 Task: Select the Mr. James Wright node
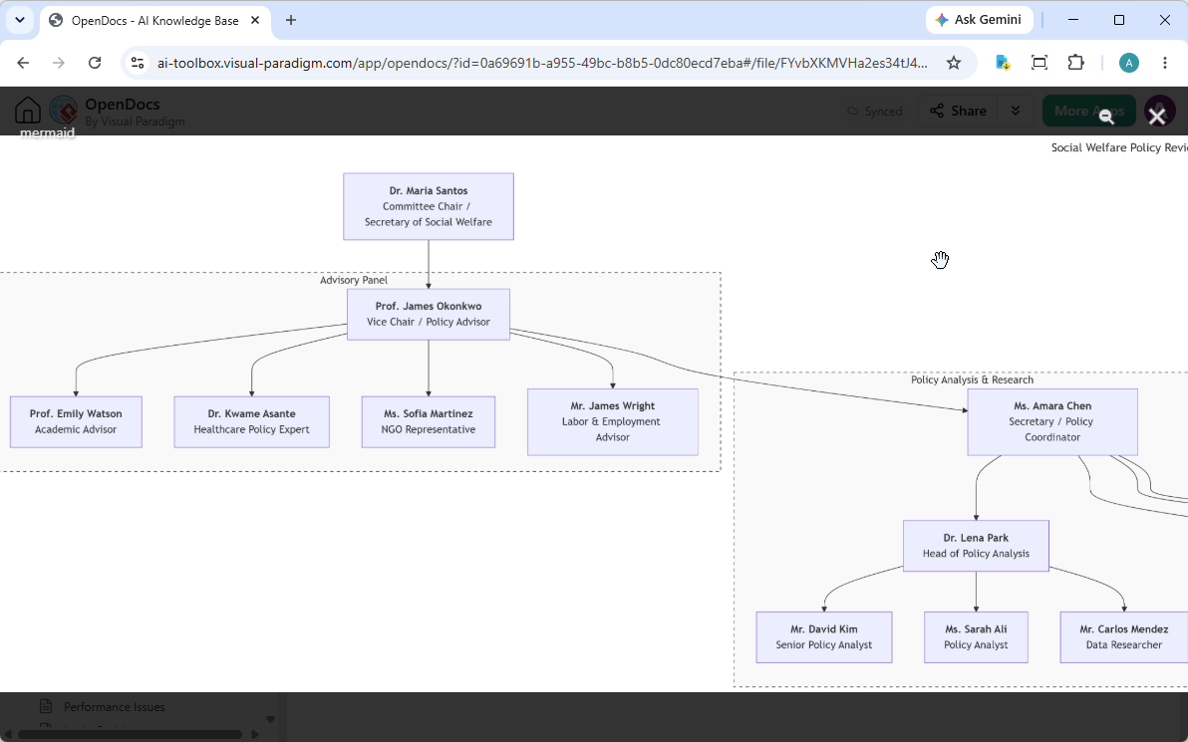(x=612, y=421)
